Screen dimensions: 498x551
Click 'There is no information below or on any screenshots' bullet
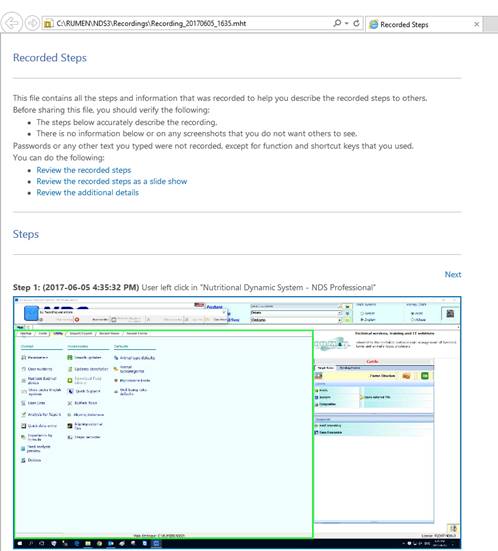(x=196, y=134)
